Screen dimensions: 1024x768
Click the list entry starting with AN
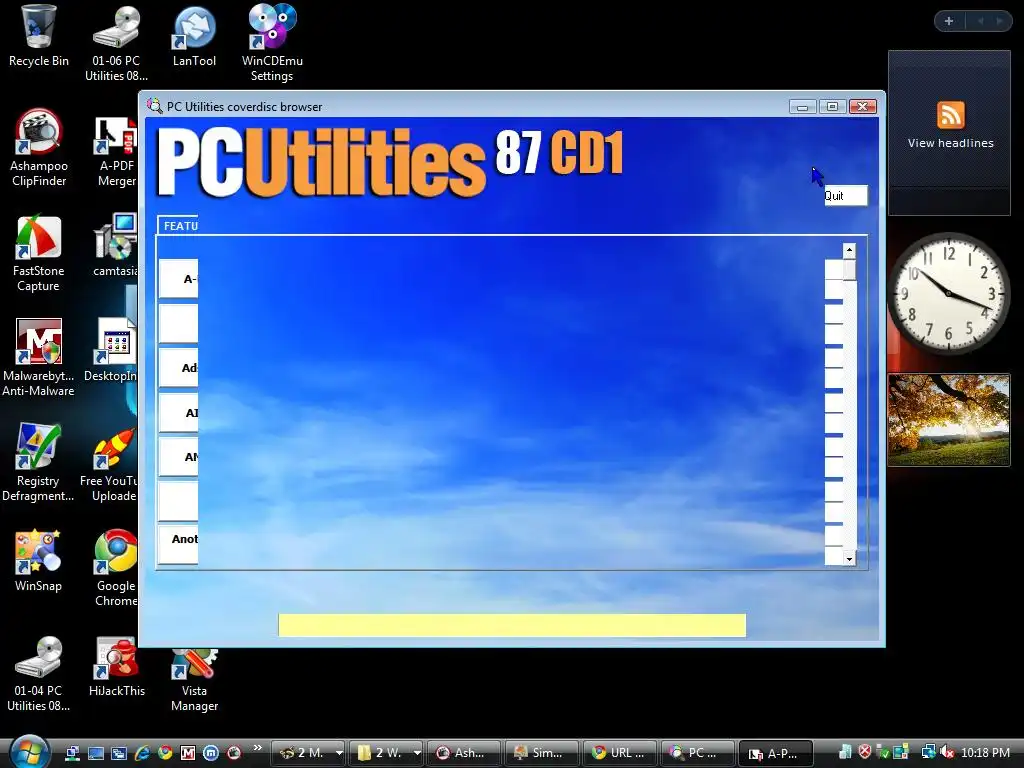coord(178,456)
